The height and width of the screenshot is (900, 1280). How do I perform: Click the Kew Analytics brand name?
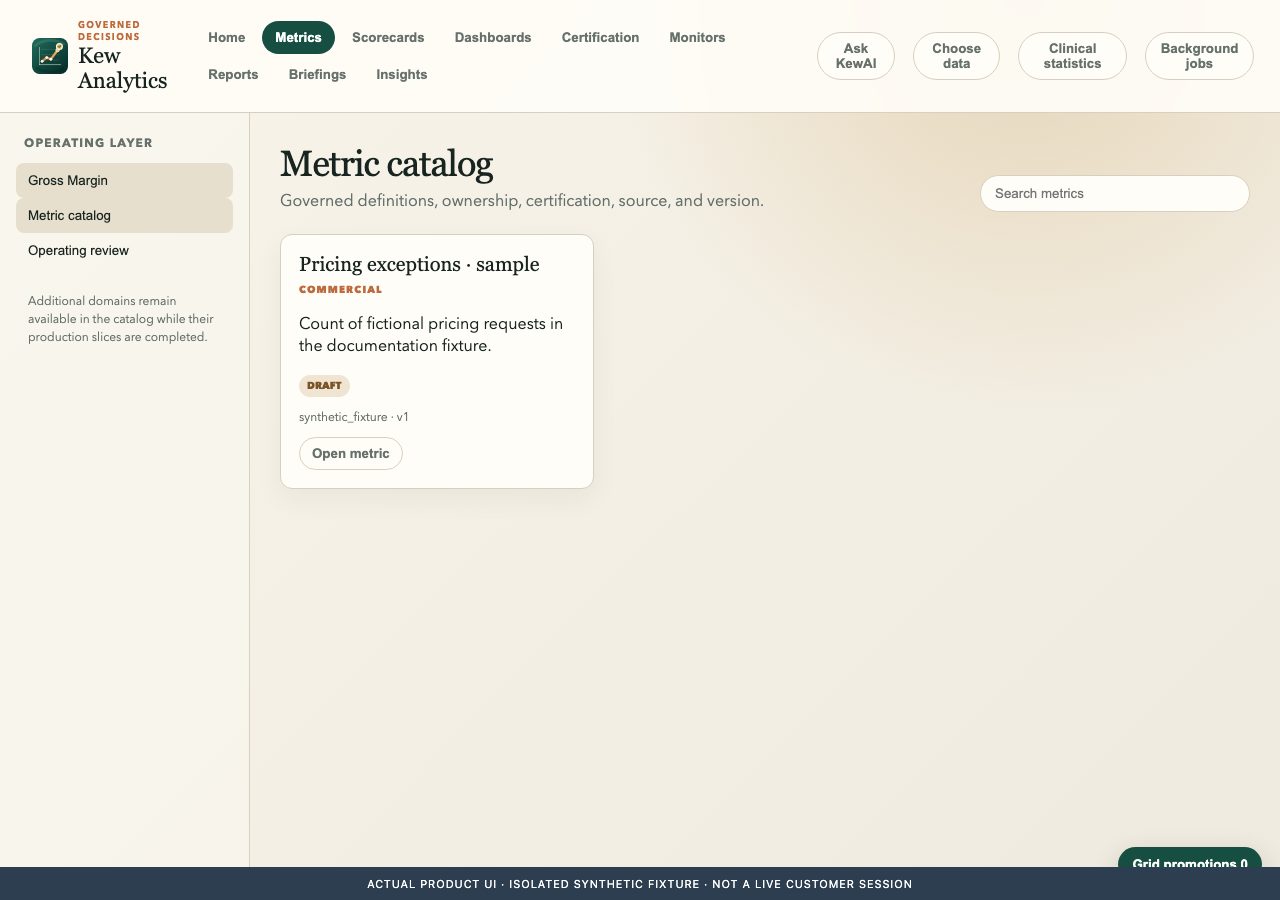tap(122, 69)
